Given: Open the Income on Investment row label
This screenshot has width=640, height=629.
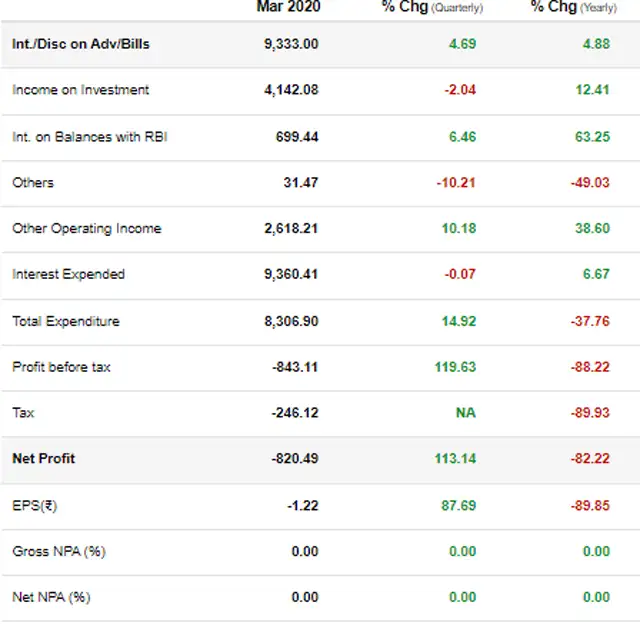Looking at the screenshot, I should tap(80, 90).
